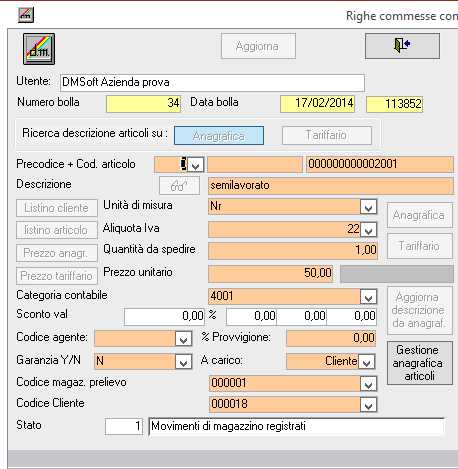This screenshot has height=469, width=458.
Task: Click the Prezzo unitario field 50,00
Action: 270,274
